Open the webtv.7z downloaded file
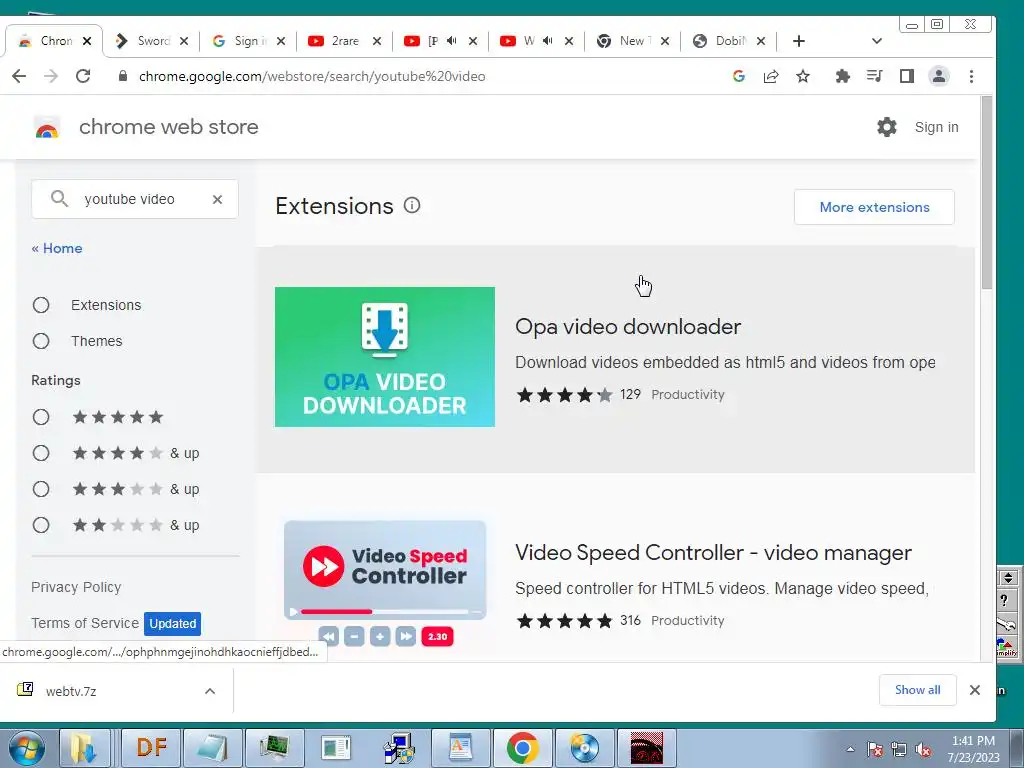This screenshot has width=1024, height=768. [x=71, y=691]
